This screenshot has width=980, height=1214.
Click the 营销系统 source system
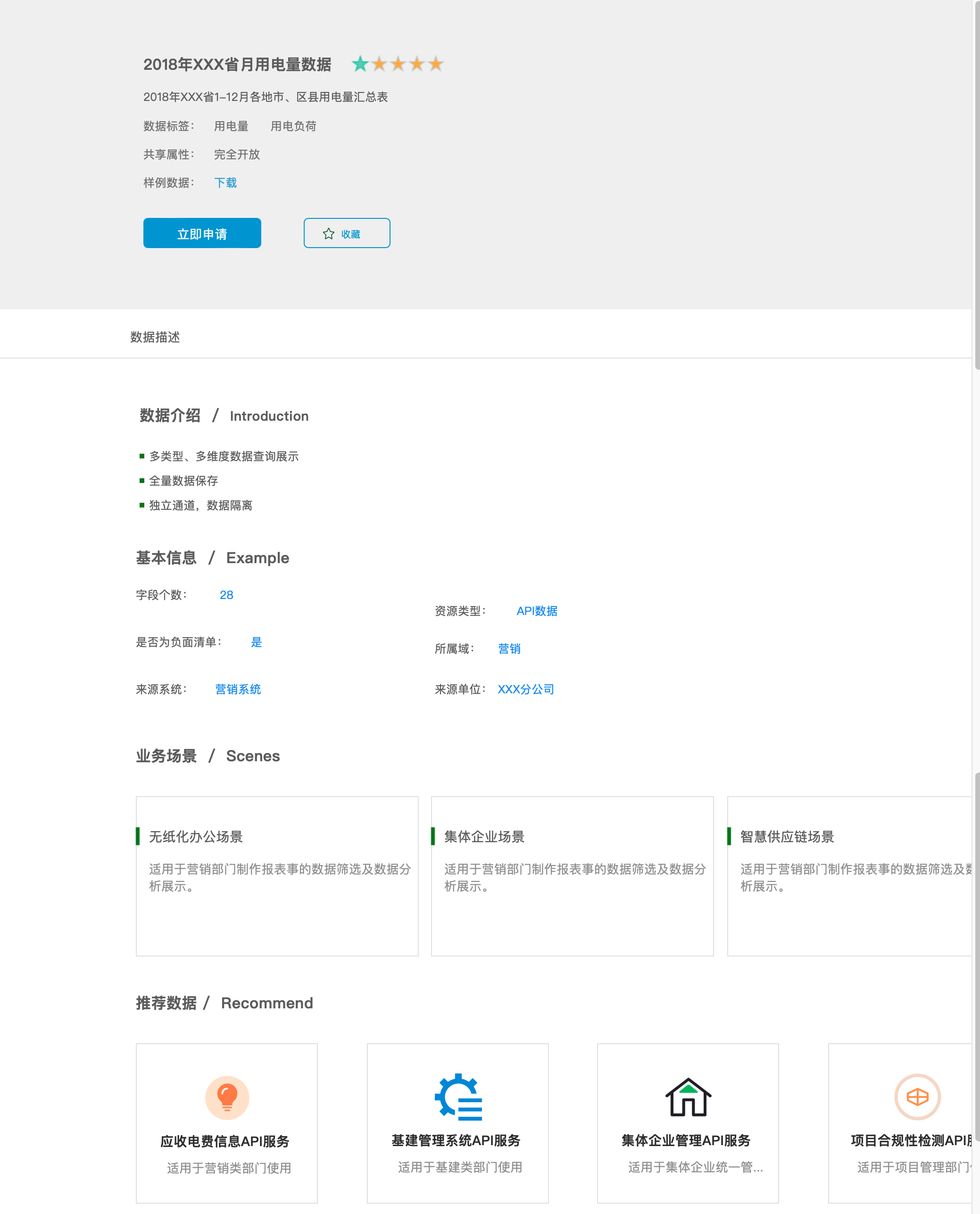(238, 690)
